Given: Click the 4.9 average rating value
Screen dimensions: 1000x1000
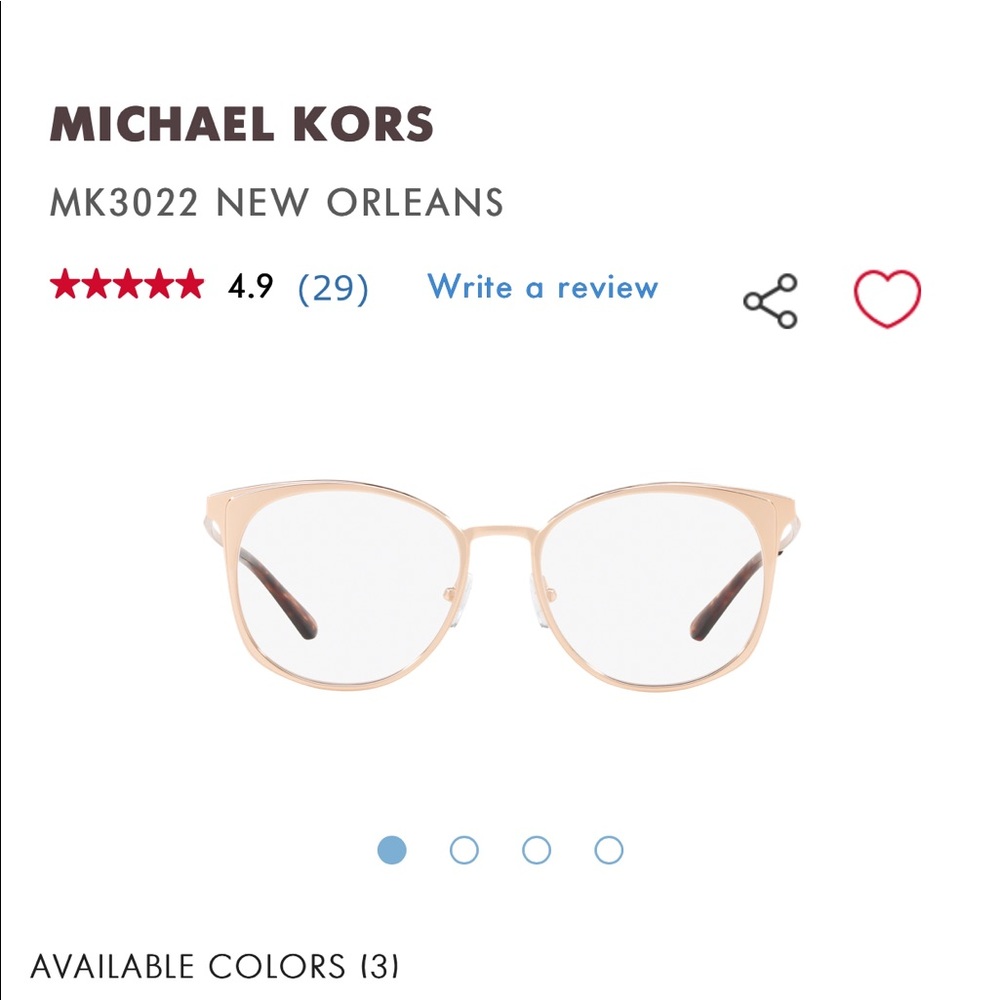Looking at the screenshot, I should point(248,289).
